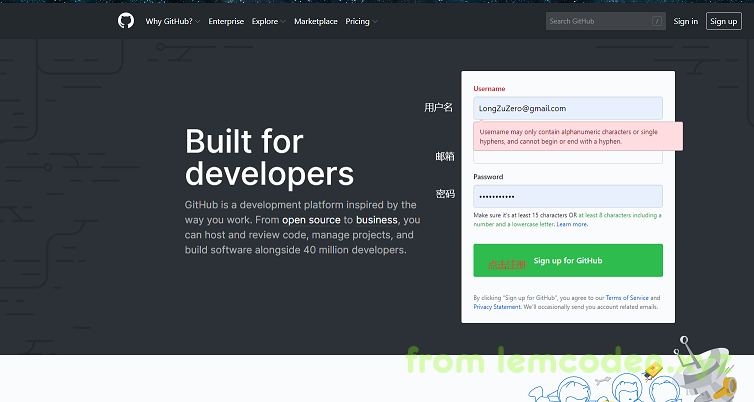Open the password Learn more link
Viewport: 754px width, 402px height.
pos(572,225)
